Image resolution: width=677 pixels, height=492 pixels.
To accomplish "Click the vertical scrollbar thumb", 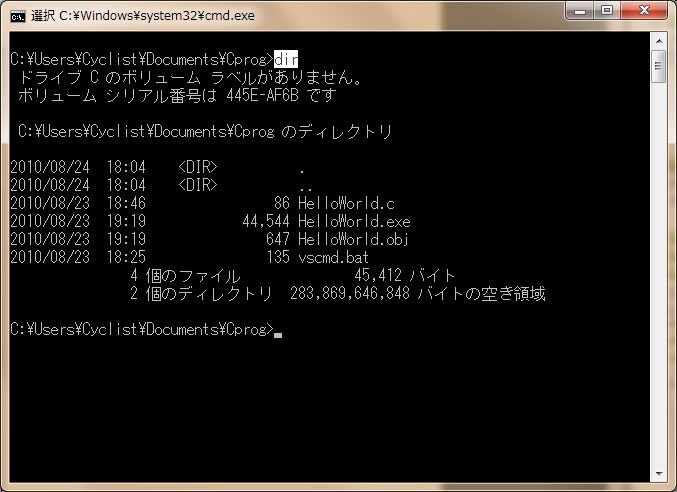I will (x=659, y=66).
